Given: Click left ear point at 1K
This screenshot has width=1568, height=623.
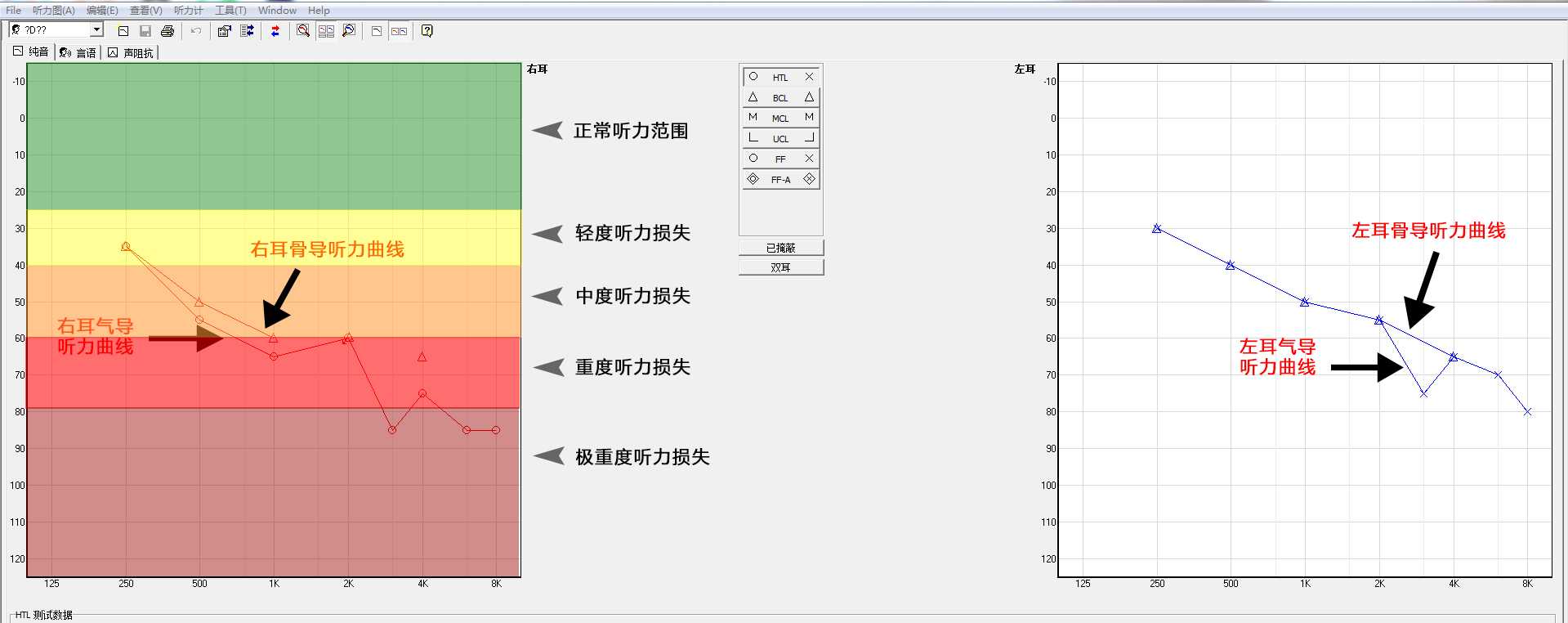Looking at the screenshot, I should [x=1305, y=303].
